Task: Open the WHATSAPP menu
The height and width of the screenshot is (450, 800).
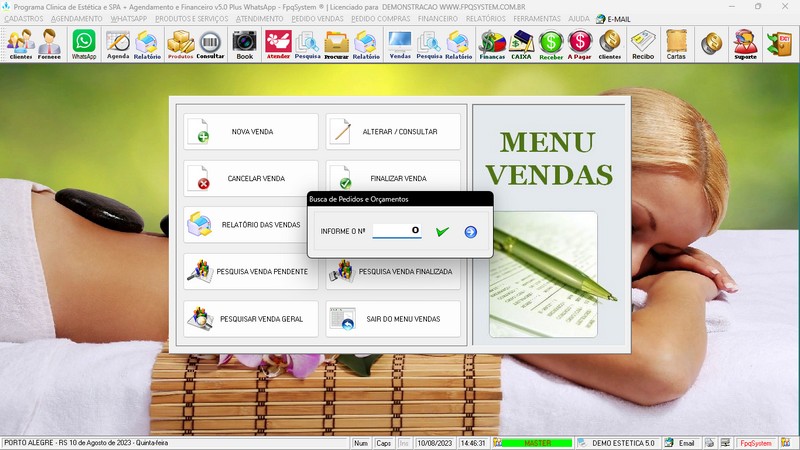Action: point(129,19)
